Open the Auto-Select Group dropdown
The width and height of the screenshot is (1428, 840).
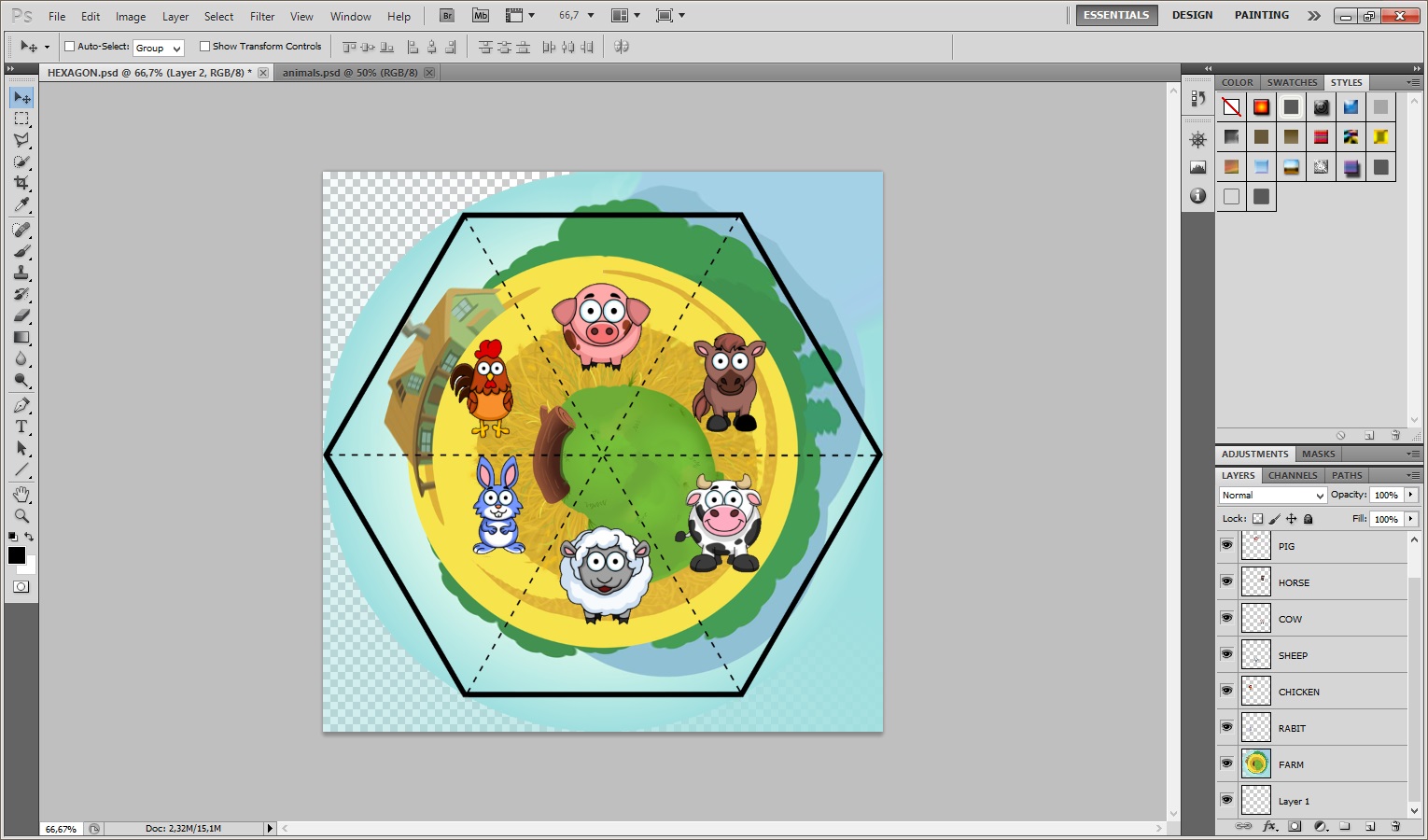click(158, 48)
